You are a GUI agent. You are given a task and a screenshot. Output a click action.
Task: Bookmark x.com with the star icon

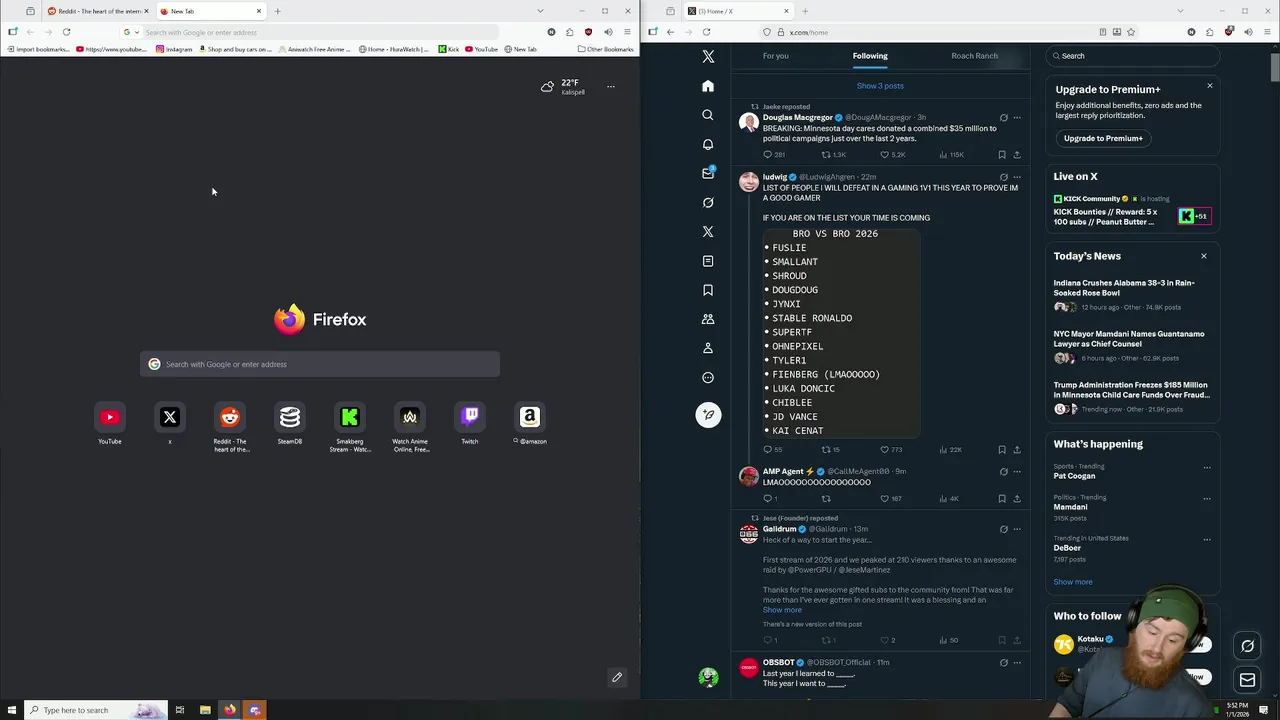[x=1131, y=32]
